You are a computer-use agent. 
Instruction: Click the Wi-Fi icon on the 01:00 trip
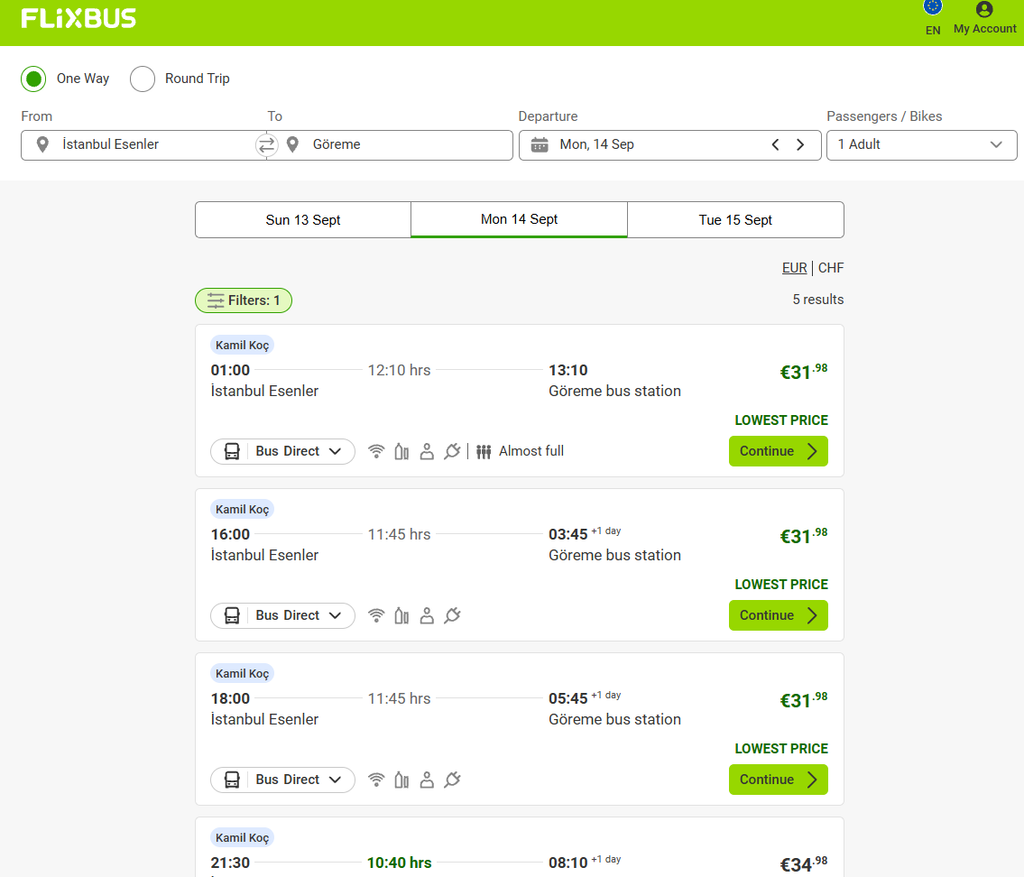coord(376,451)
